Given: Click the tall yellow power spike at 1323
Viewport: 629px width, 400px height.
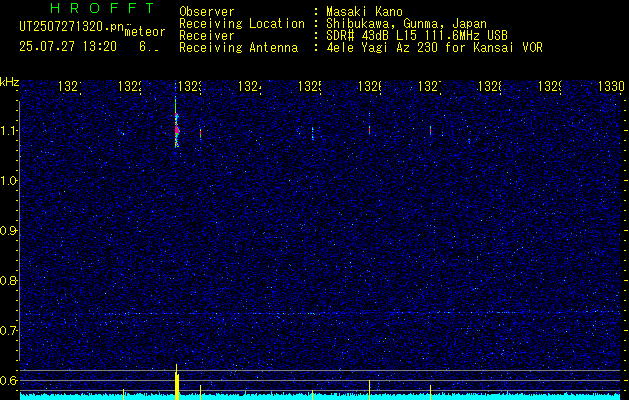Looking at the screenshot, I should point(177,382).
